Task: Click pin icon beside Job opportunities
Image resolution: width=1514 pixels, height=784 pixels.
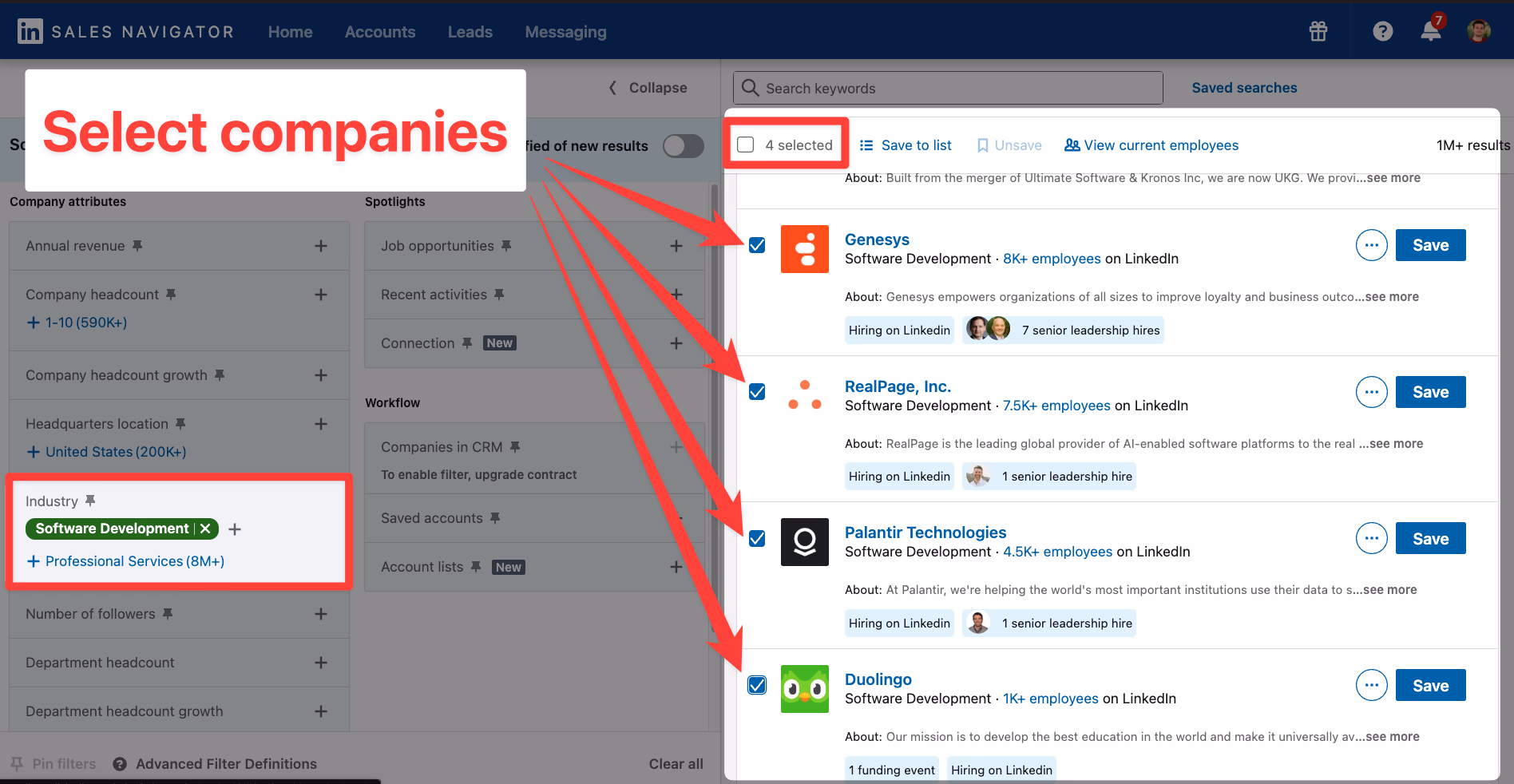Action: coord(506,246)
